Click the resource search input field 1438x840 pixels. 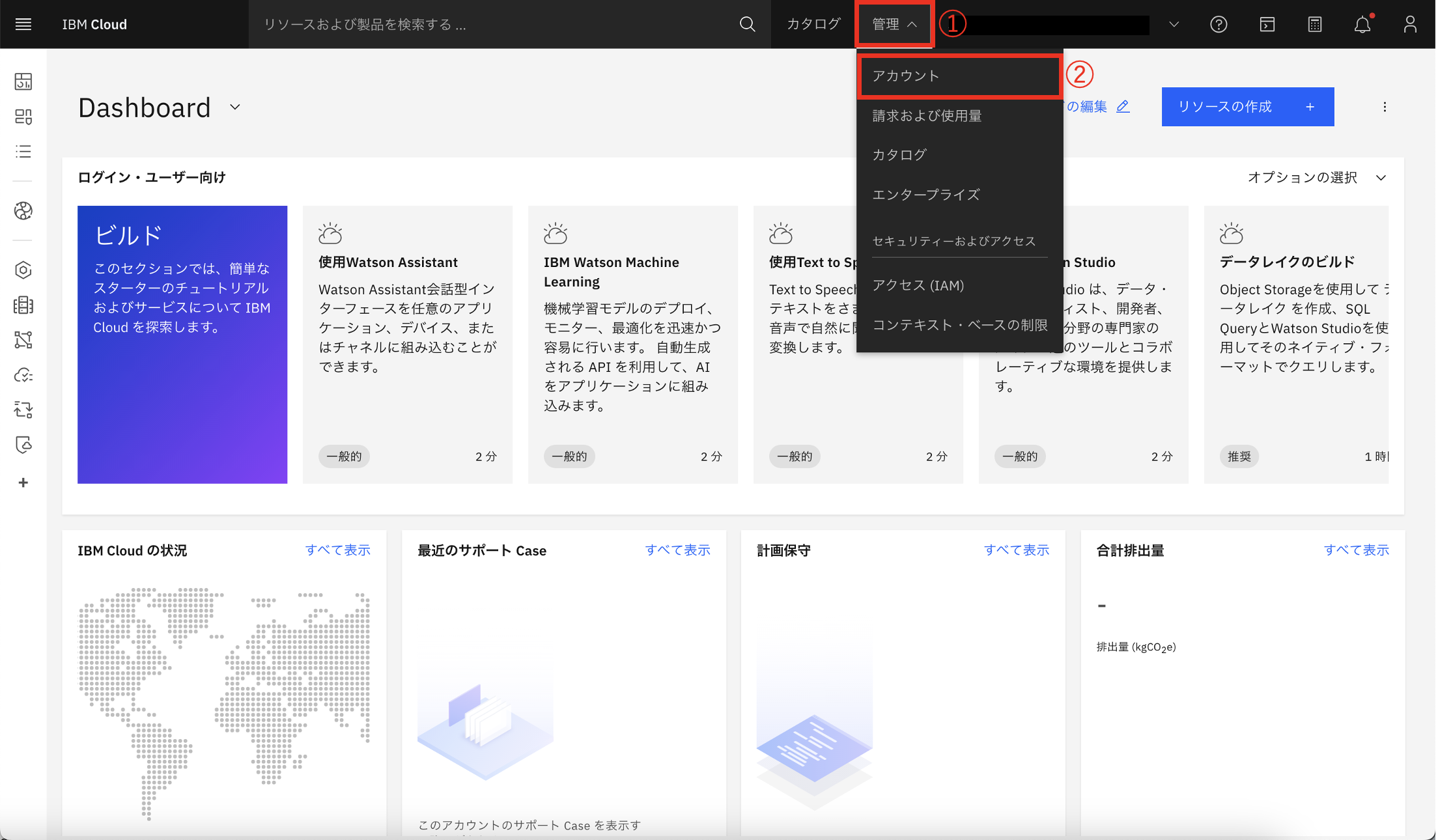(x=495, y=24)
